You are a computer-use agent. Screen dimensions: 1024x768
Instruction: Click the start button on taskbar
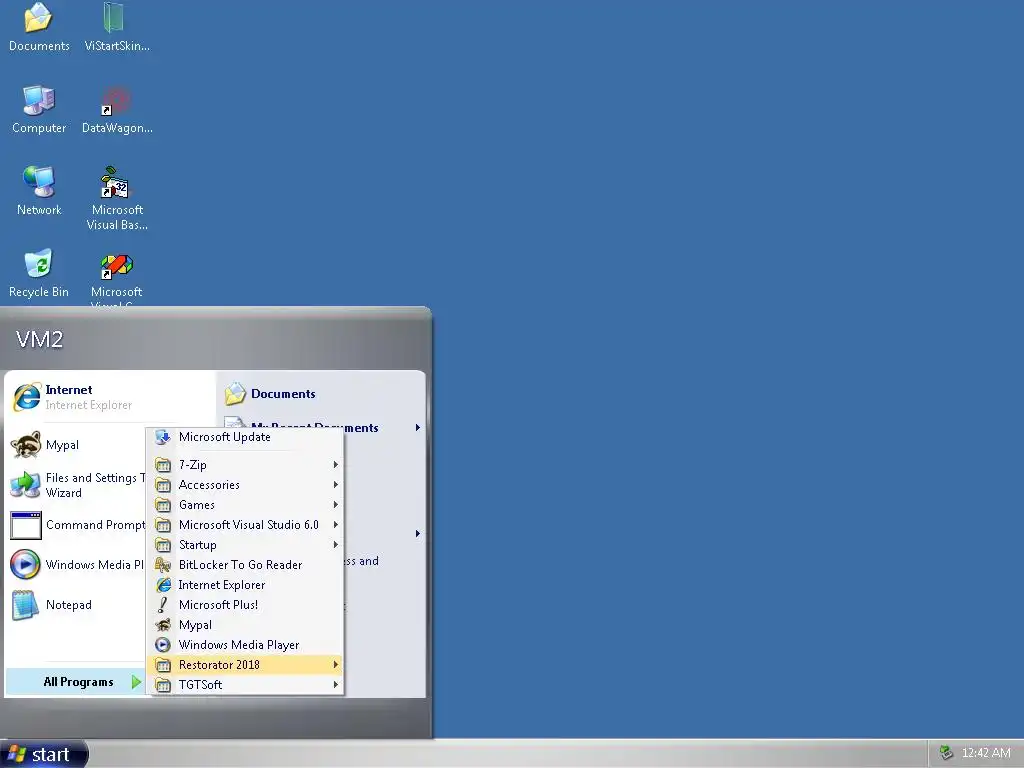click(44, 754)
